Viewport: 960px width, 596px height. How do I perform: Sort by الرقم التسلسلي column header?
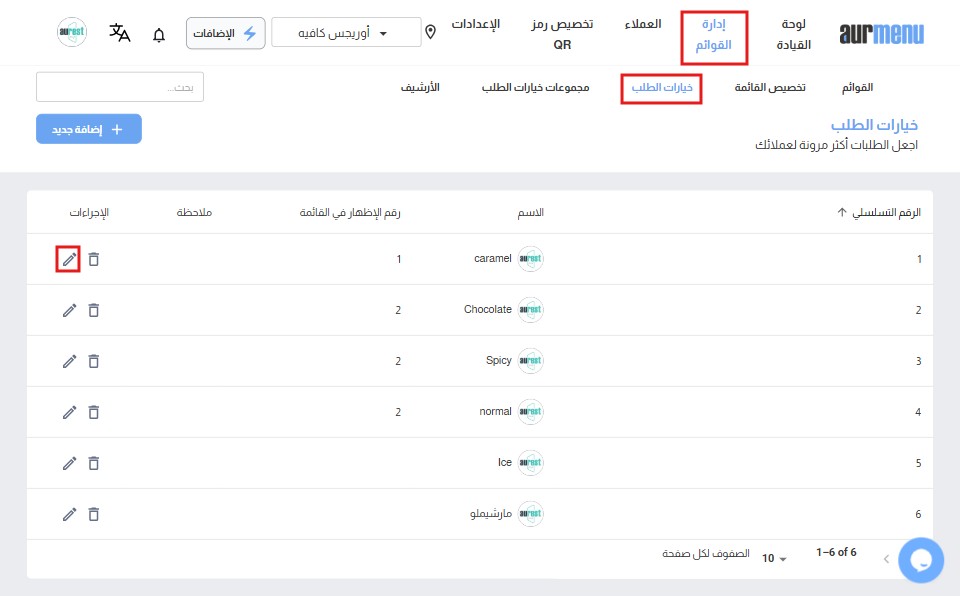(x=877, y=212)
